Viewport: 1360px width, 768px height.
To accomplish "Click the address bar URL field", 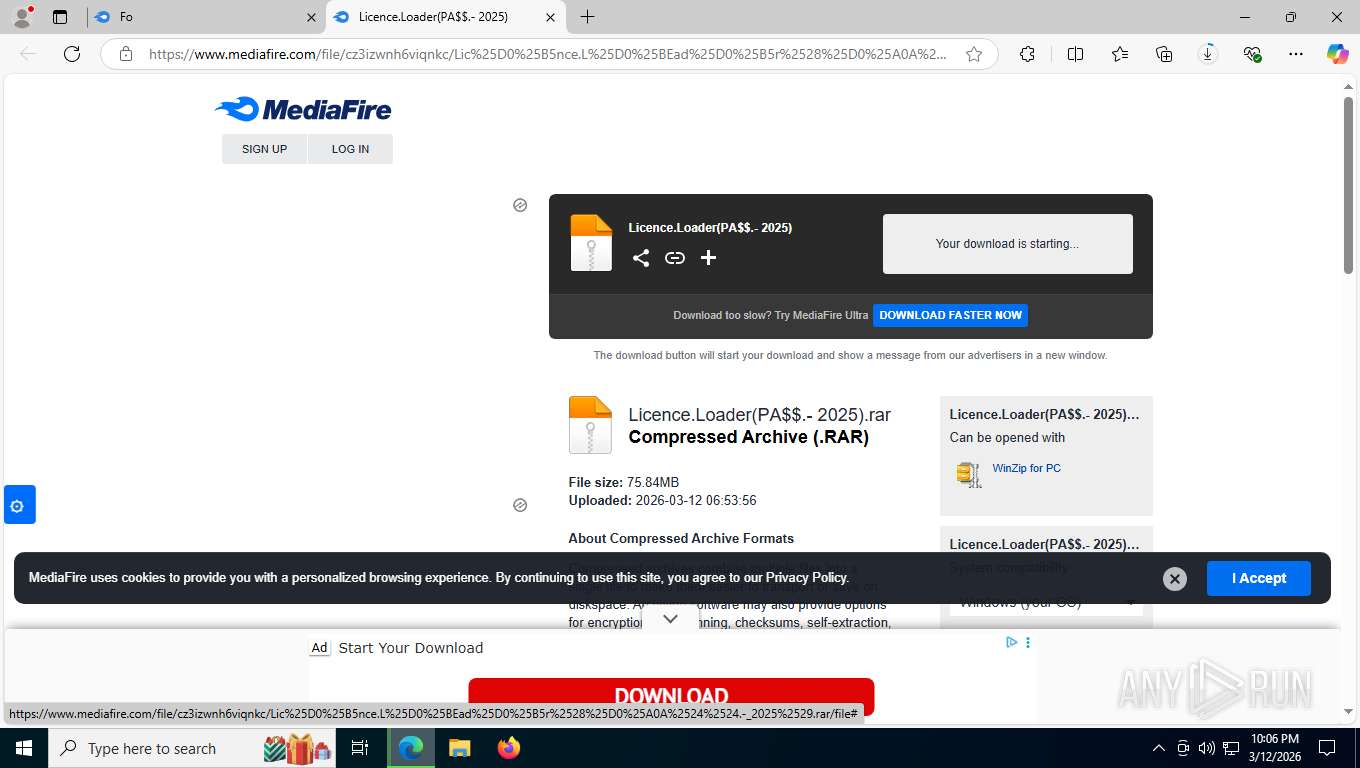I will [x=548, y=54].
